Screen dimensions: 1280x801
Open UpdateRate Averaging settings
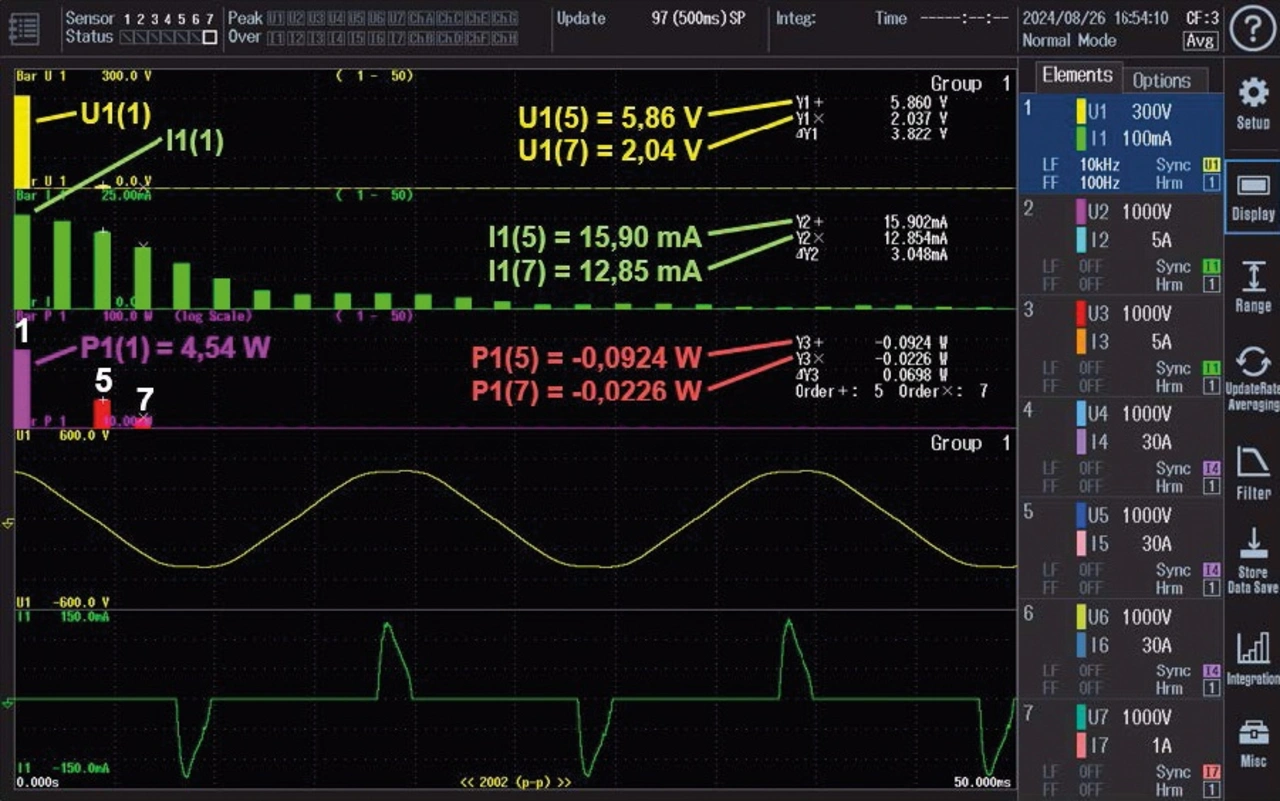[x=1252, y=378]
